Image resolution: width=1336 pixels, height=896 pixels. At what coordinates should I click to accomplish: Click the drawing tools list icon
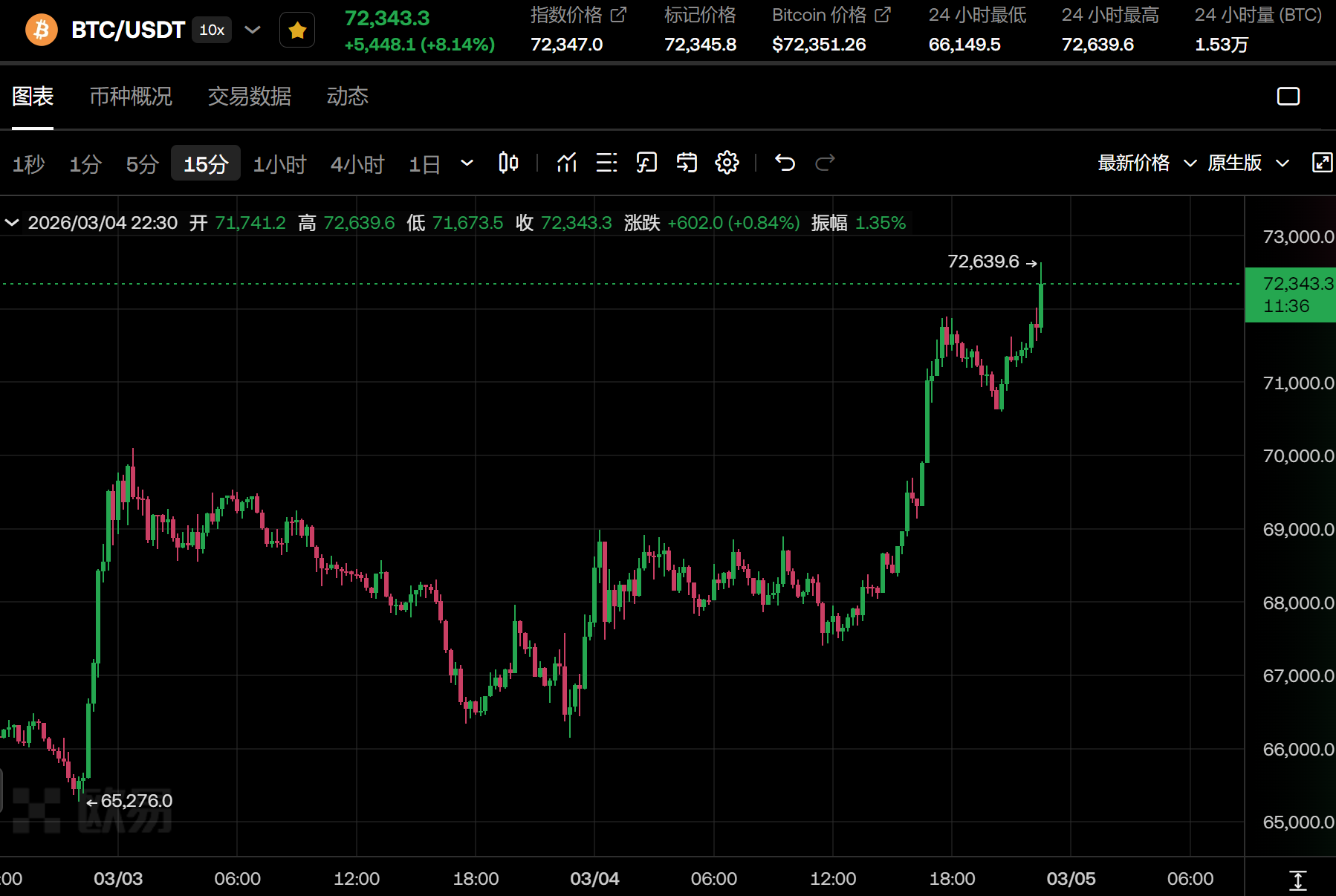606,163
